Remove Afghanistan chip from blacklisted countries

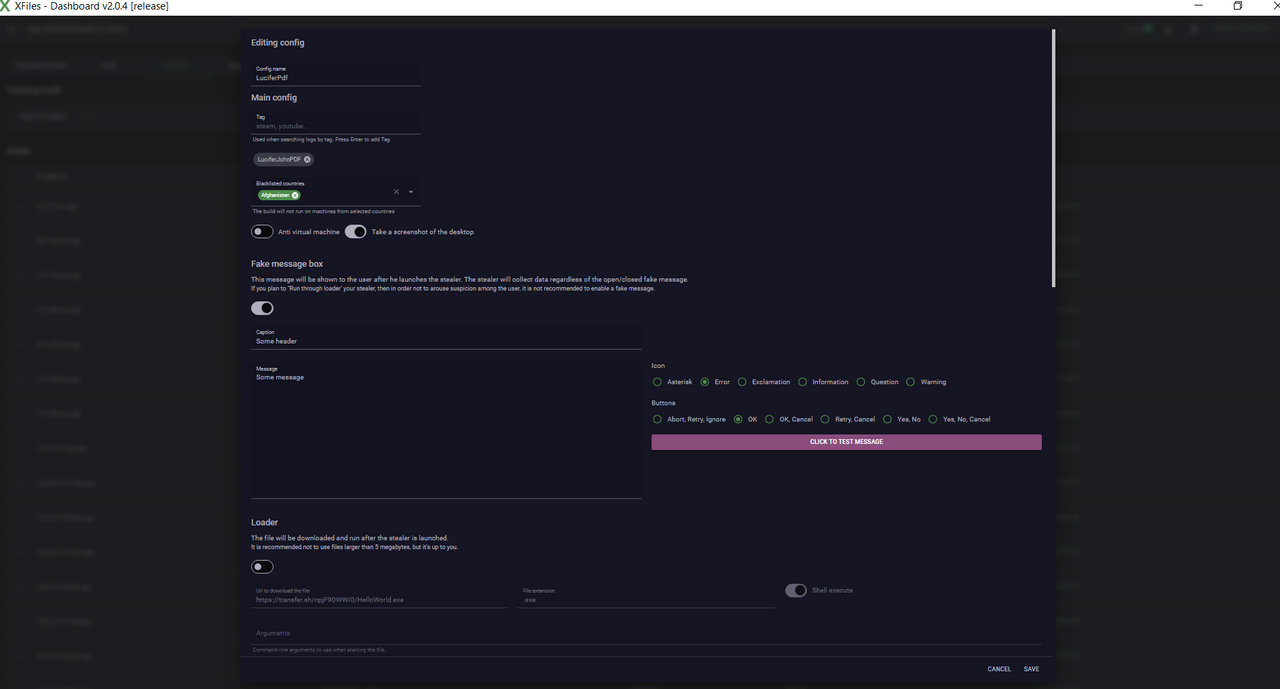[295, 195]
